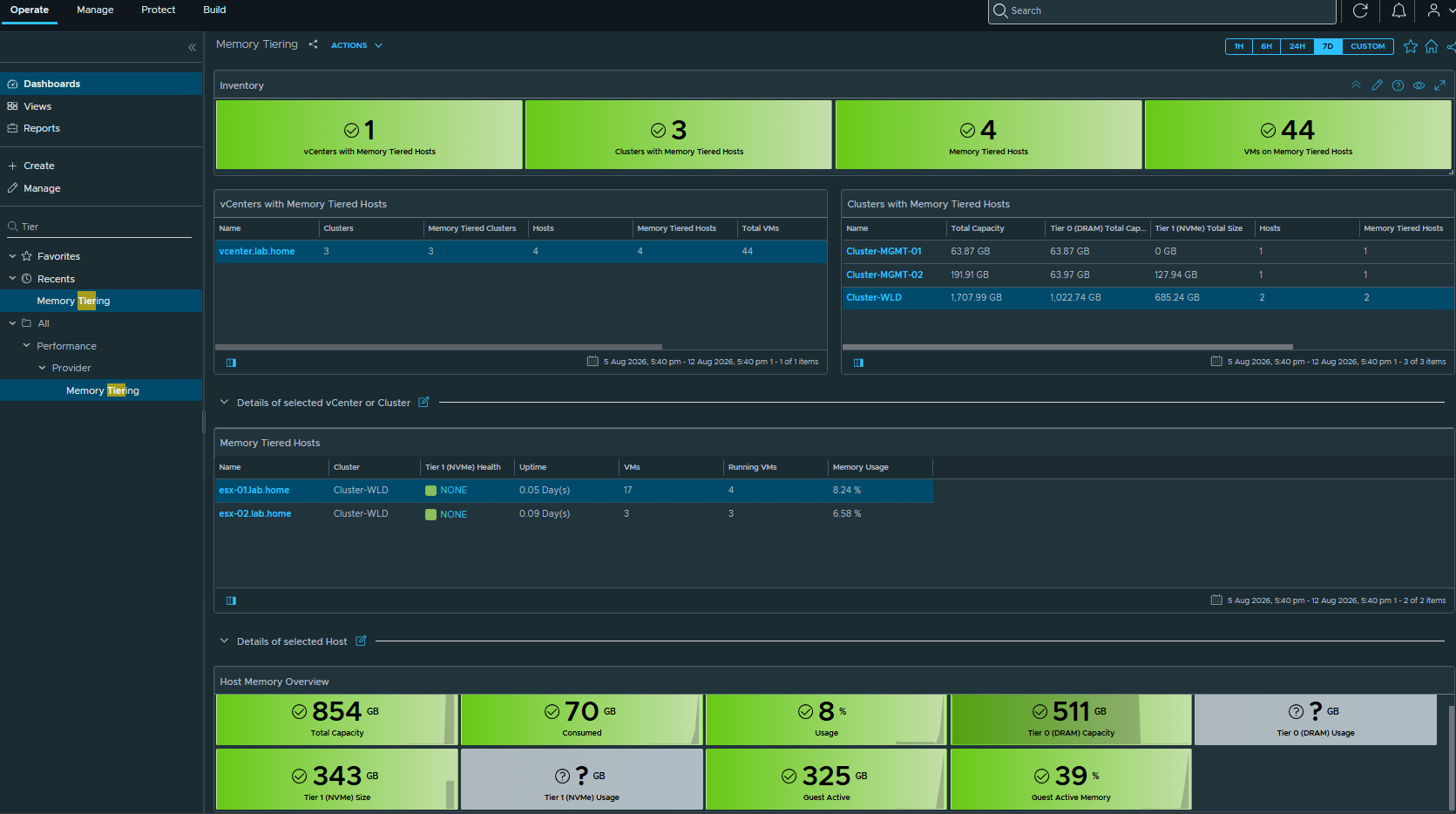This screenshot has height=814, width=1456.
Task: Click the home icon in dashboard toolbar
Action: 1432,46
